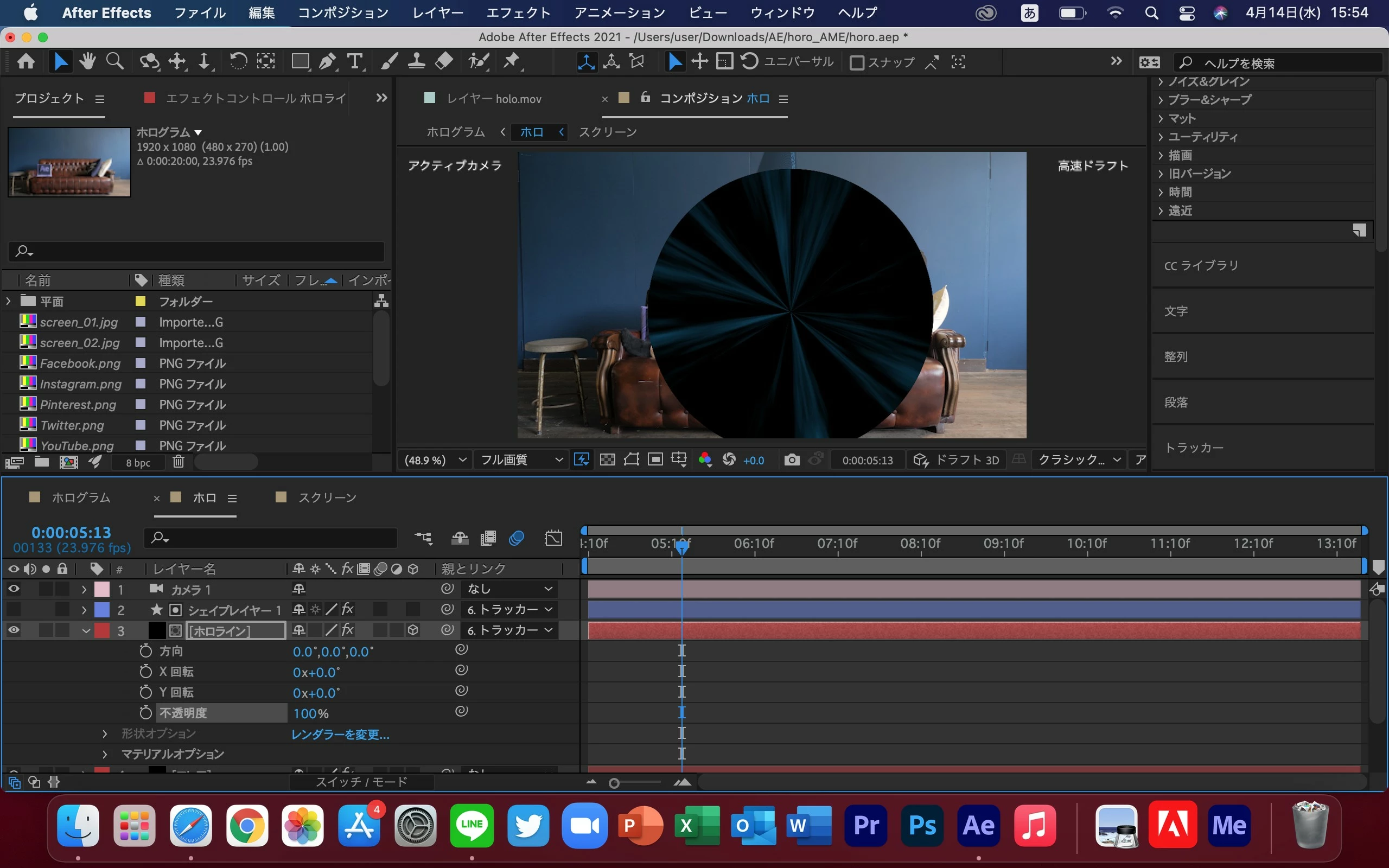
Task: Click the timeline zoom slider handle
Action: click(614, 783)
